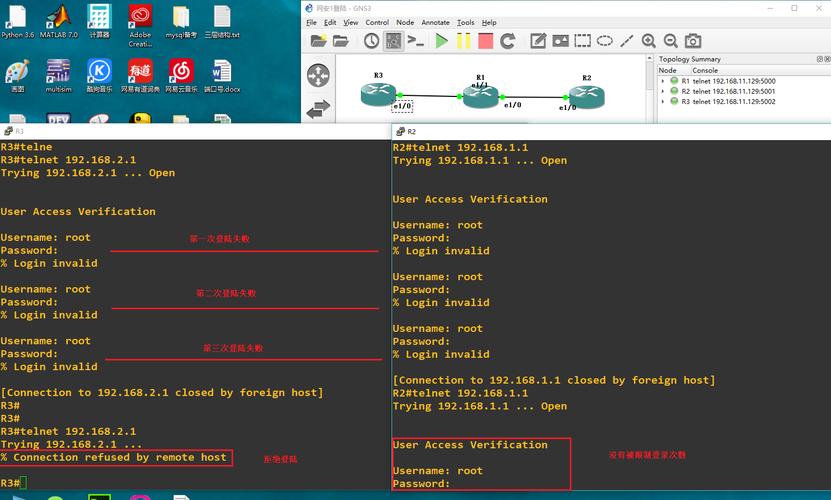Open the Help menu in GNS3
The image size is (831, 500).
tap(489, 22)
